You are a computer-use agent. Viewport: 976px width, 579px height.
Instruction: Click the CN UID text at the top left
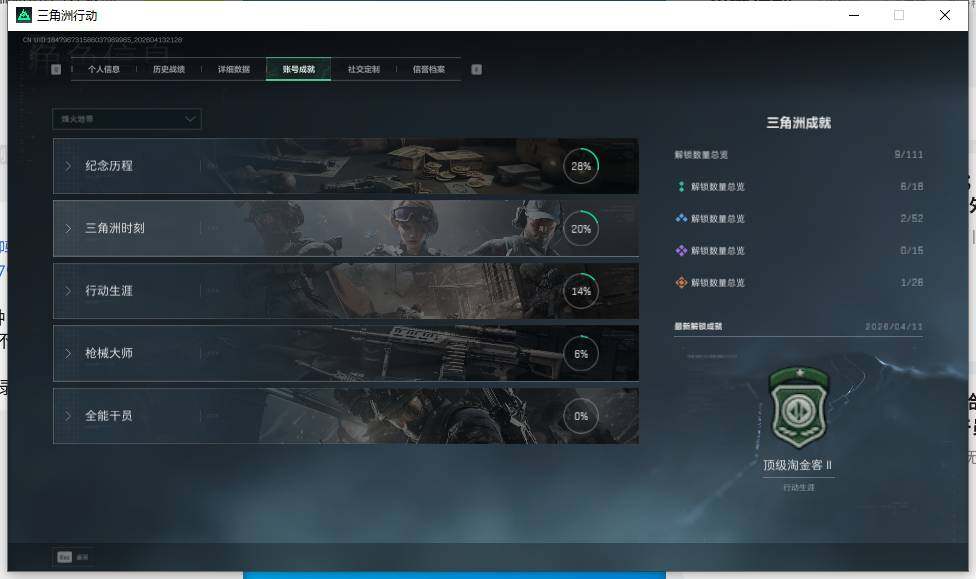(x=103, y=40)
